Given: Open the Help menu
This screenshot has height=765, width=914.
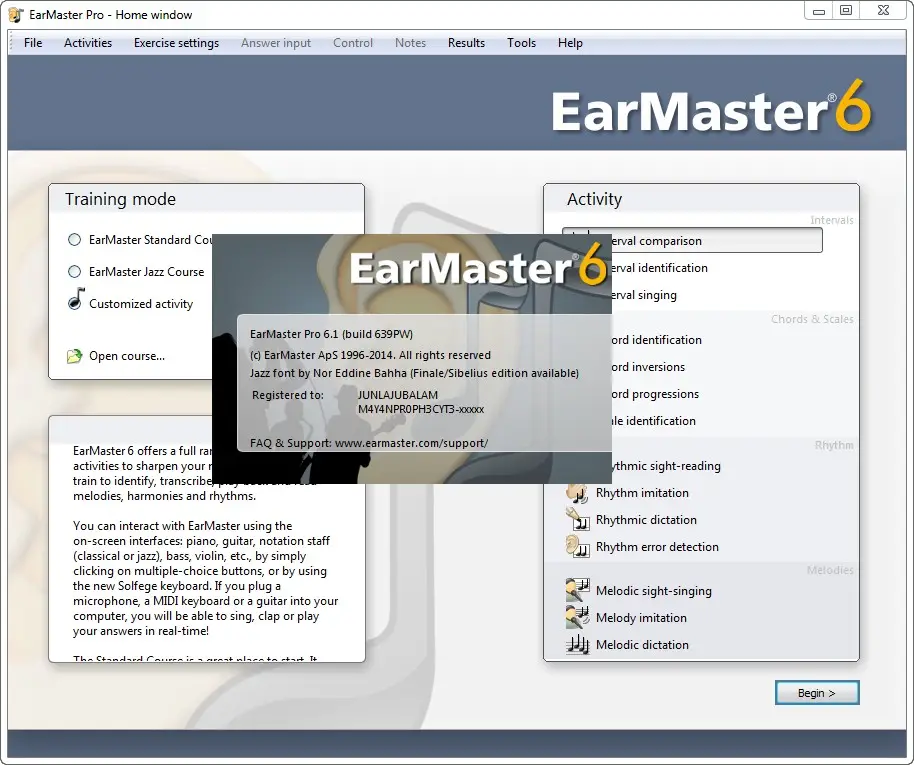Looking at the screenshot, I should point(570,43).
